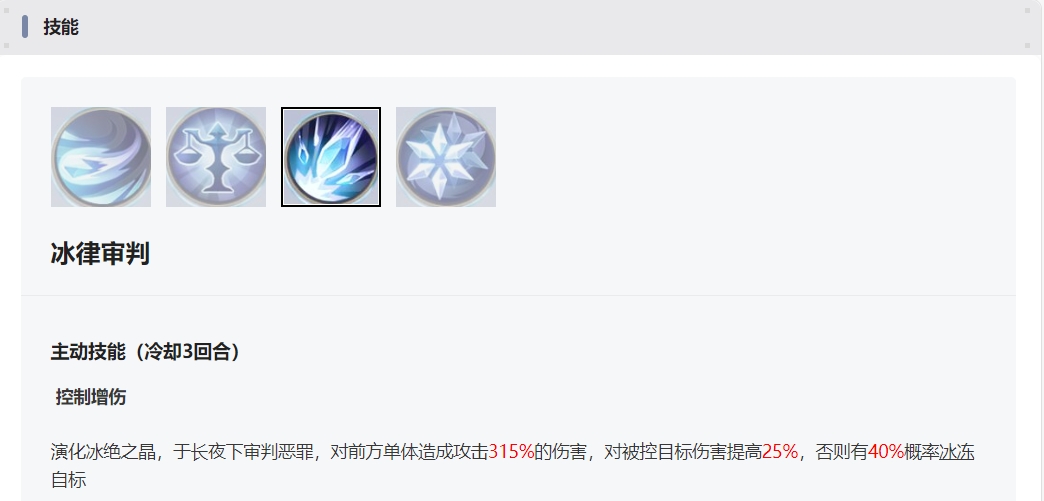Click the text 对被控目标伤害提高

pos(683,452)
